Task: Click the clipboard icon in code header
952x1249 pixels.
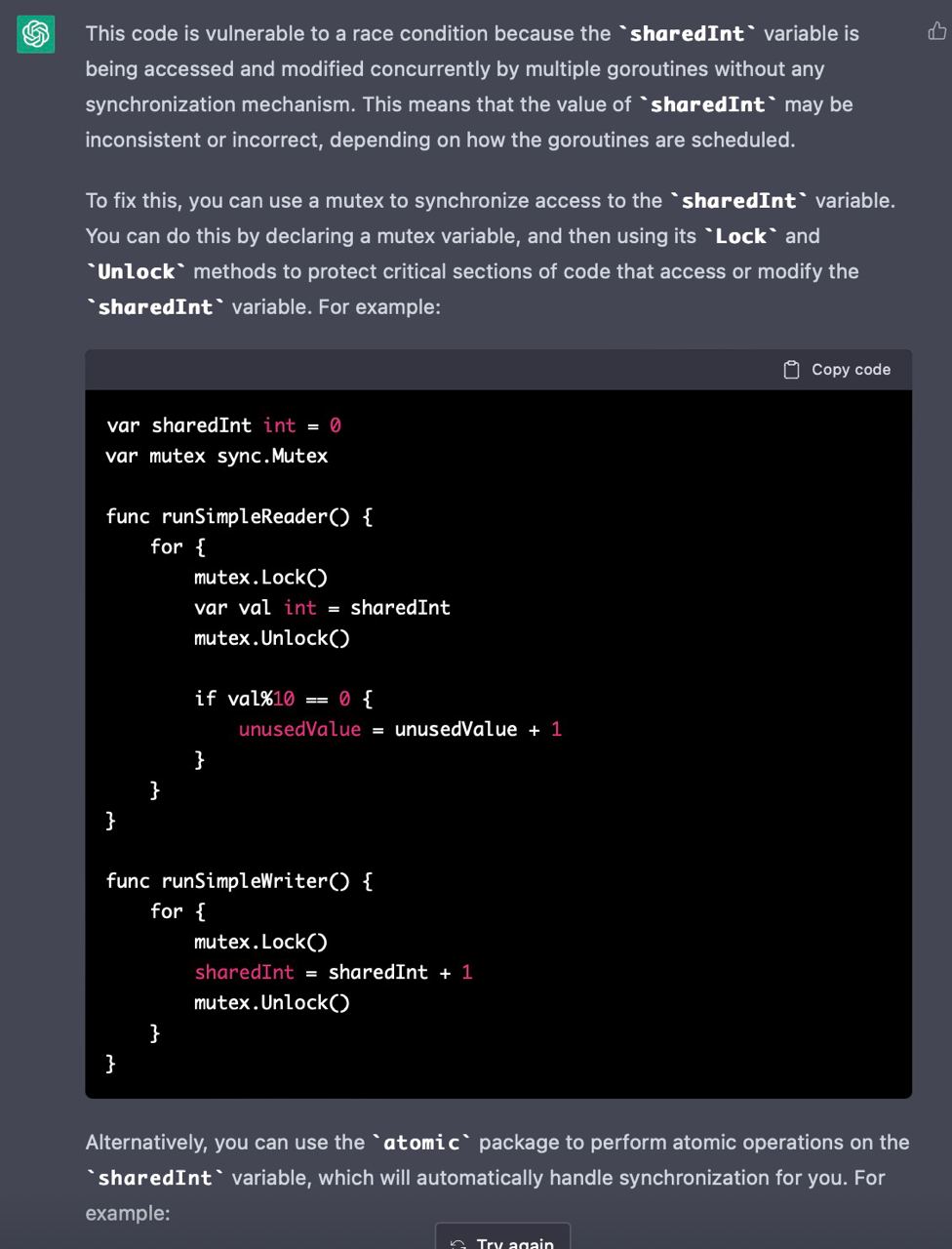Action: coord(791,370)
